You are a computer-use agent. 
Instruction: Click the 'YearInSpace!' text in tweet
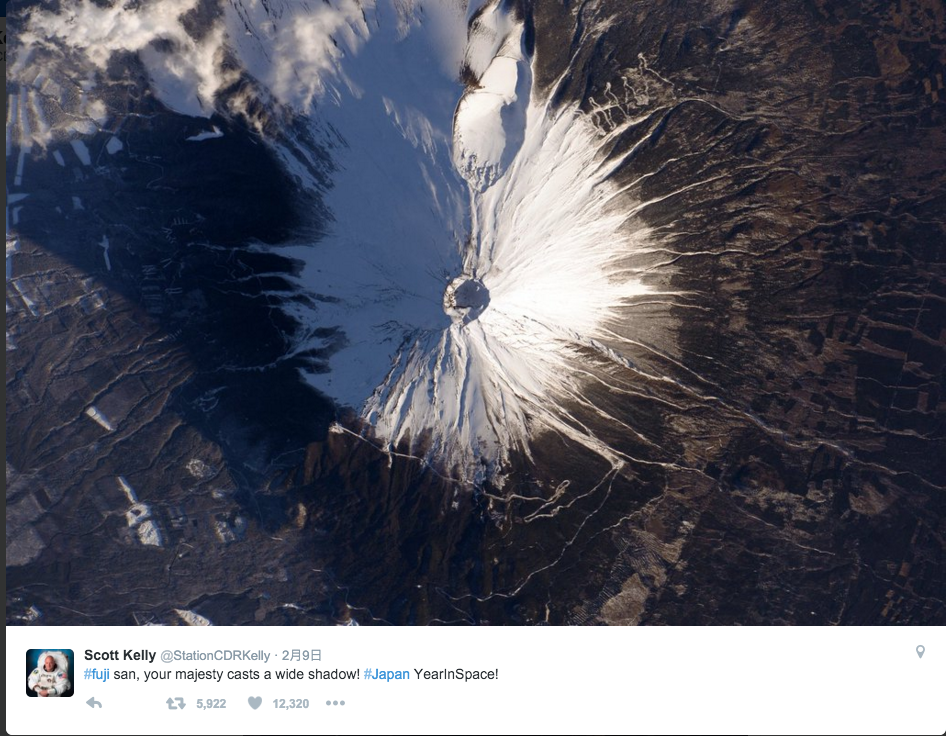pos(456,674)
